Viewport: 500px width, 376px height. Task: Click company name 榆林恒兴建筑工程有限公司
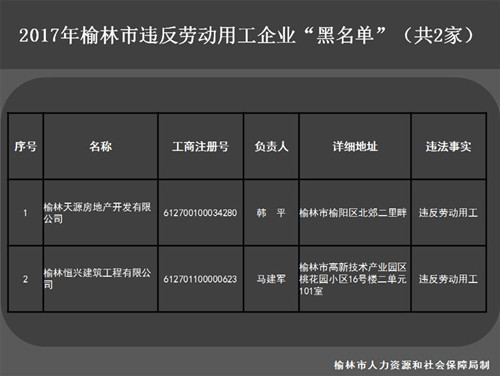click(x=97, y=279)
